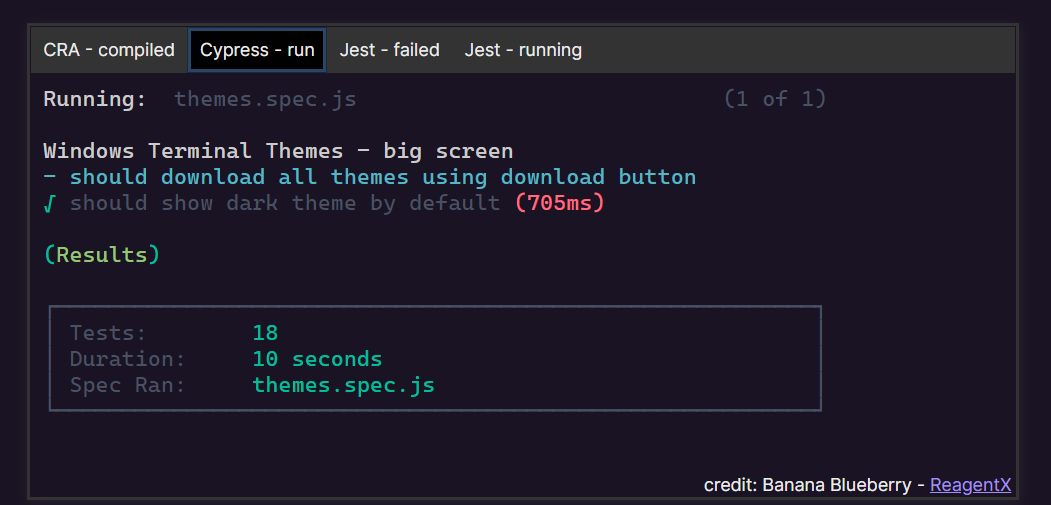
Task: Click the 'Duration:' label
Action: (x=127, y=359)
